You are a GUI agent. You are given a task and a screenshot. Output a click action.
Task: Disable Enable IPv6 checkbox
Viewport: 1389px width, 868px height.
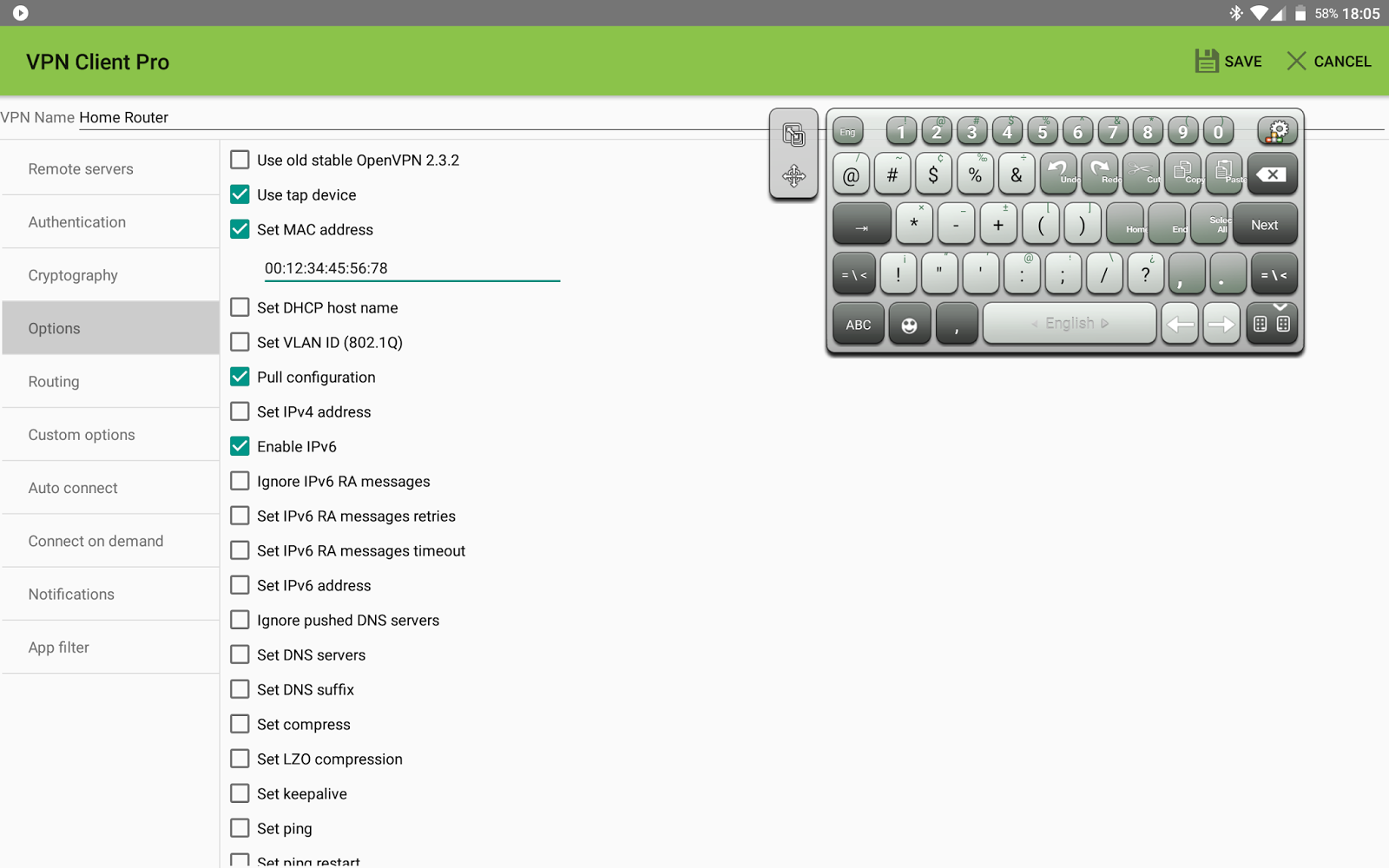click(240, 446)
